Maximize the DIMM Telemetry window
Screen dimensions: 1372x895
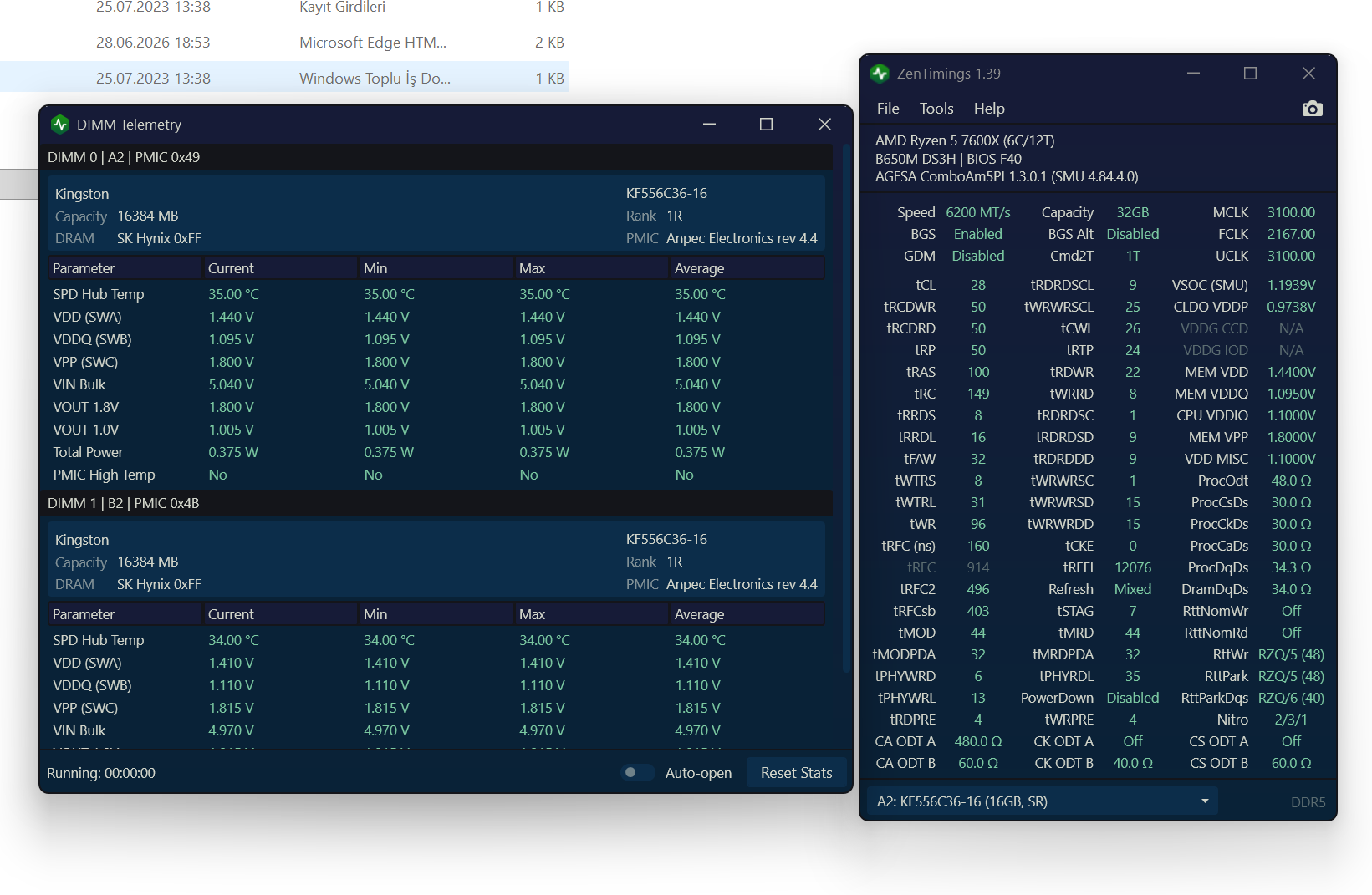click(766, 125)
